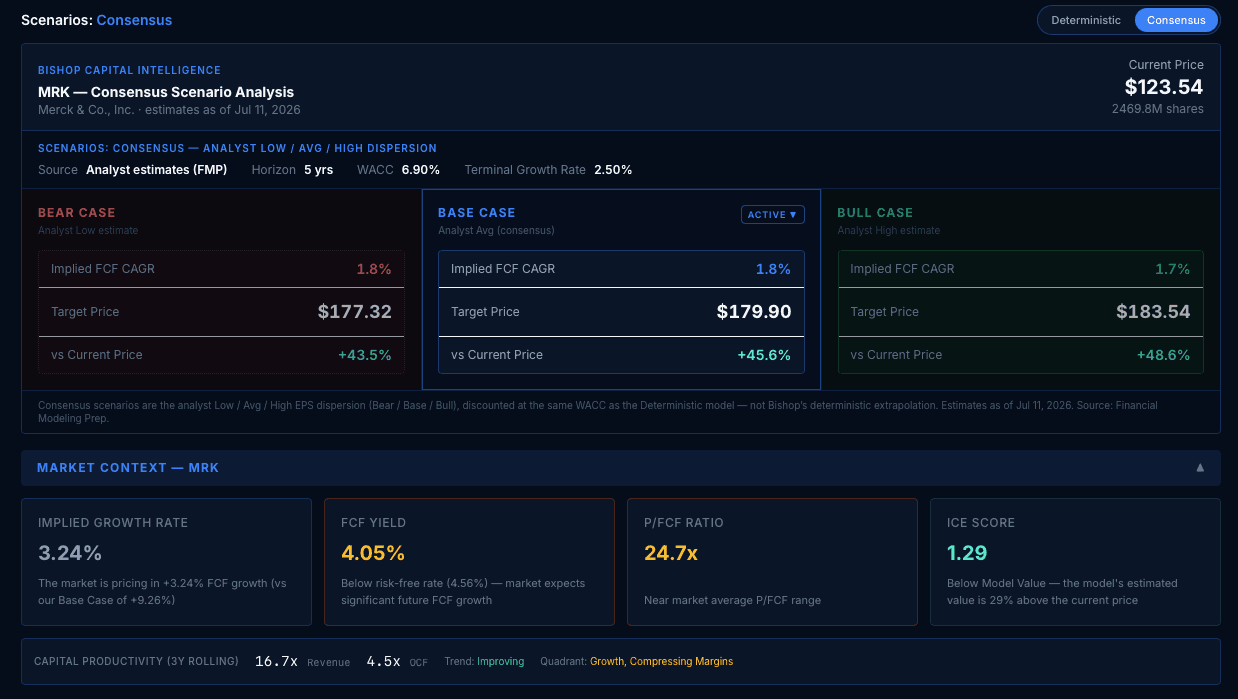Click the Near market average P/FCF range note
Screen dimensions: 1238x699
pos(732,600)
